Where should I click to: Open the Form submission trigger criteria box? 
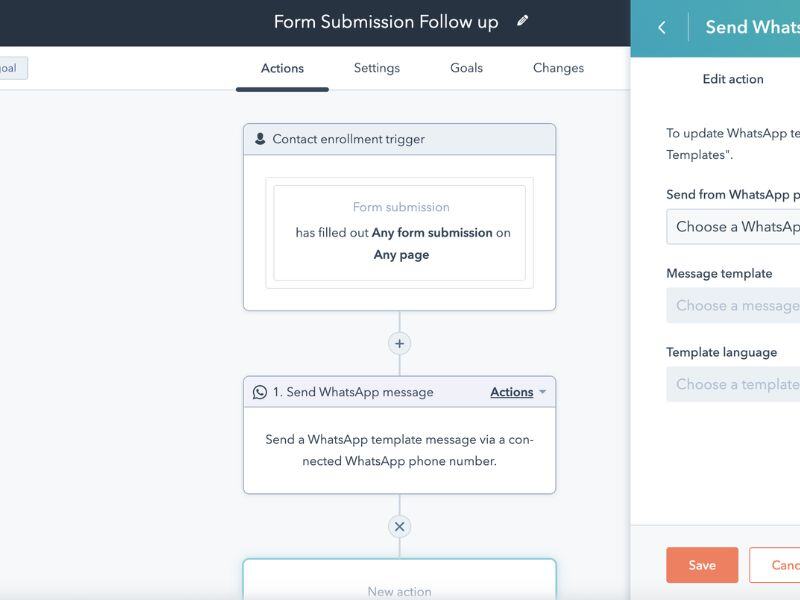coord(399,233)
